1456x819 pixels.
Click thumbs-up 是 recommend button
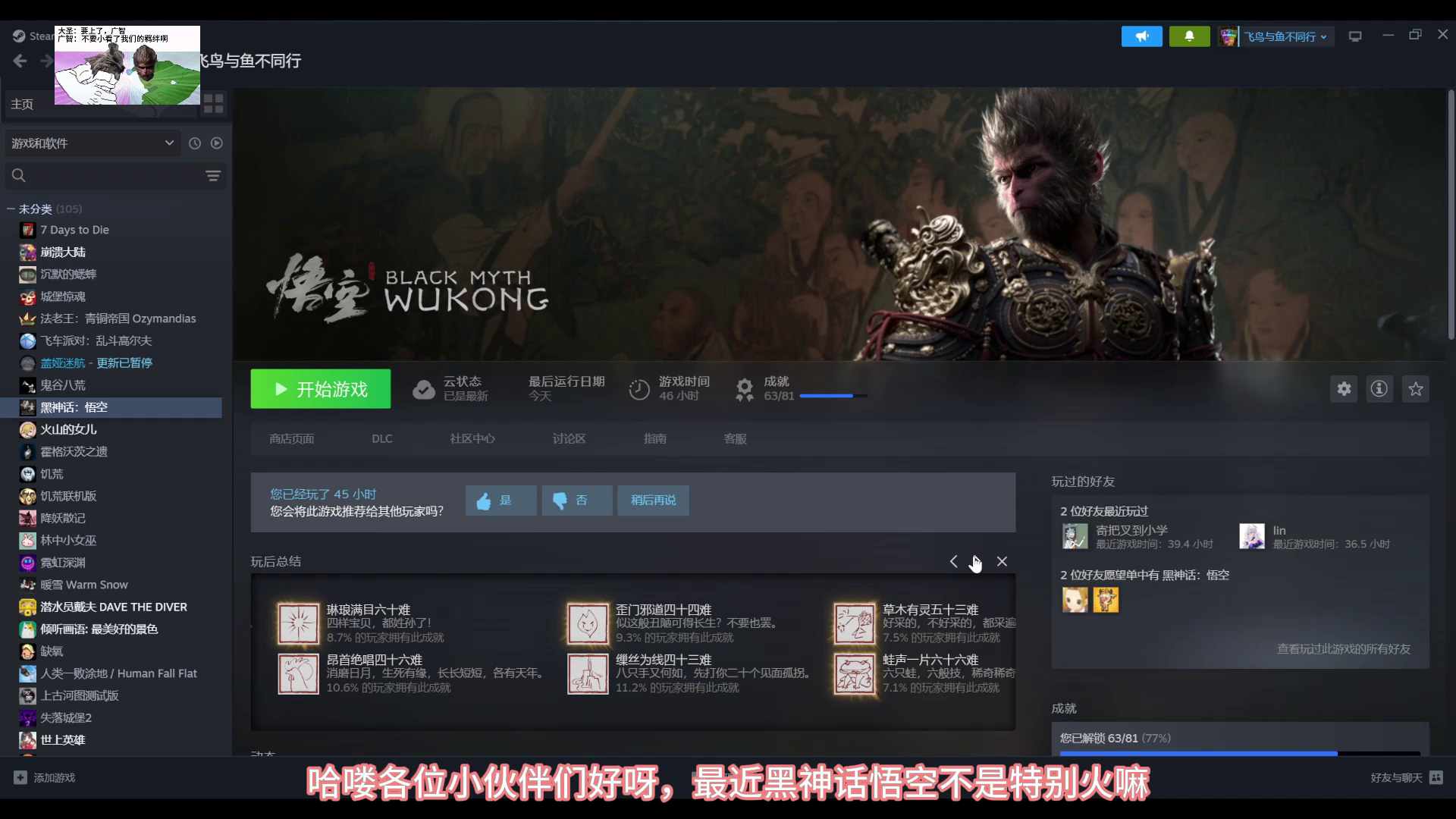[x=500, y=500]
